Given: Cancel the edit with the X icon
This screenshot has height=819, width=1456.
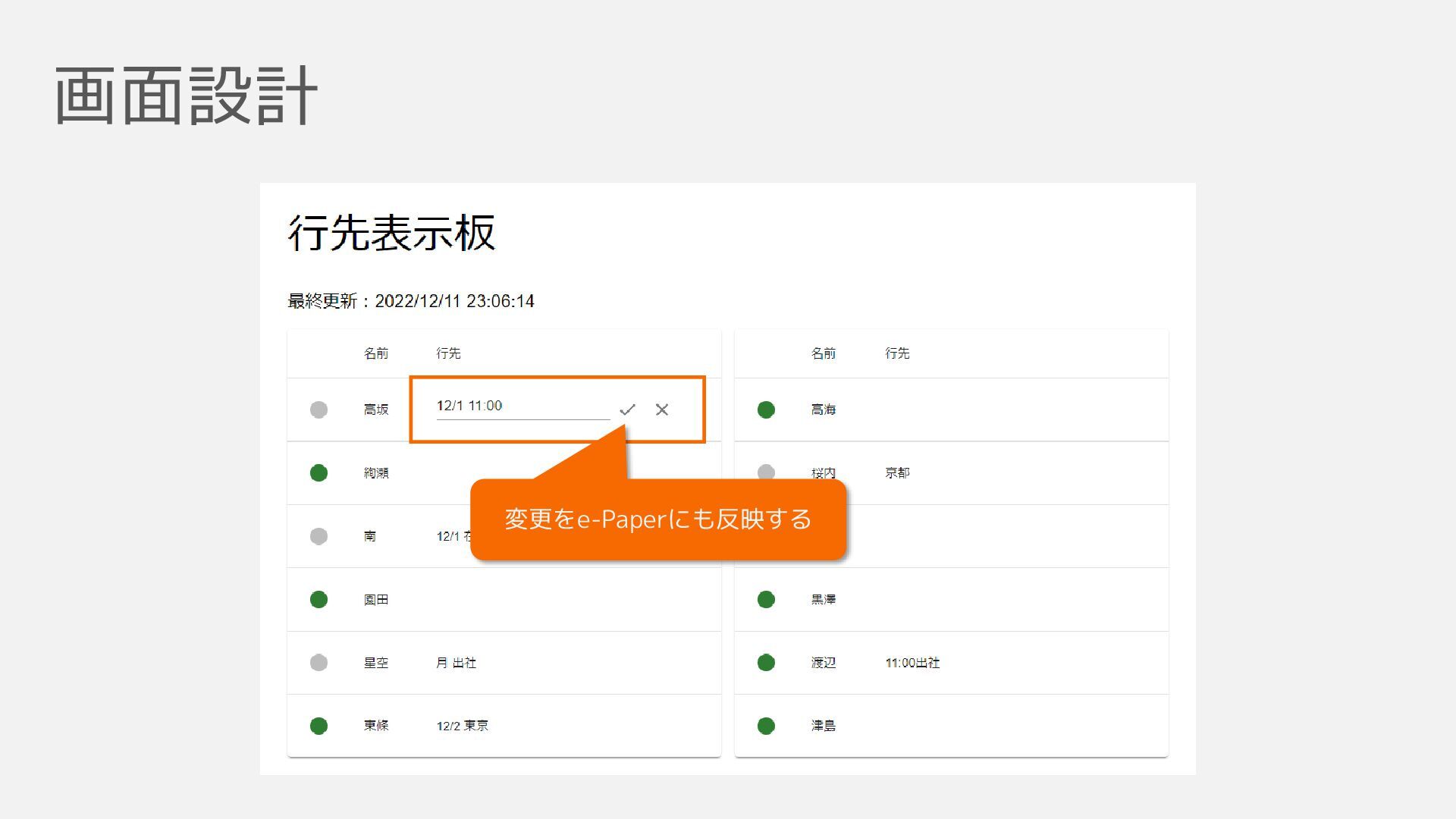Looking at the screenshot, I should pos(662,409).
